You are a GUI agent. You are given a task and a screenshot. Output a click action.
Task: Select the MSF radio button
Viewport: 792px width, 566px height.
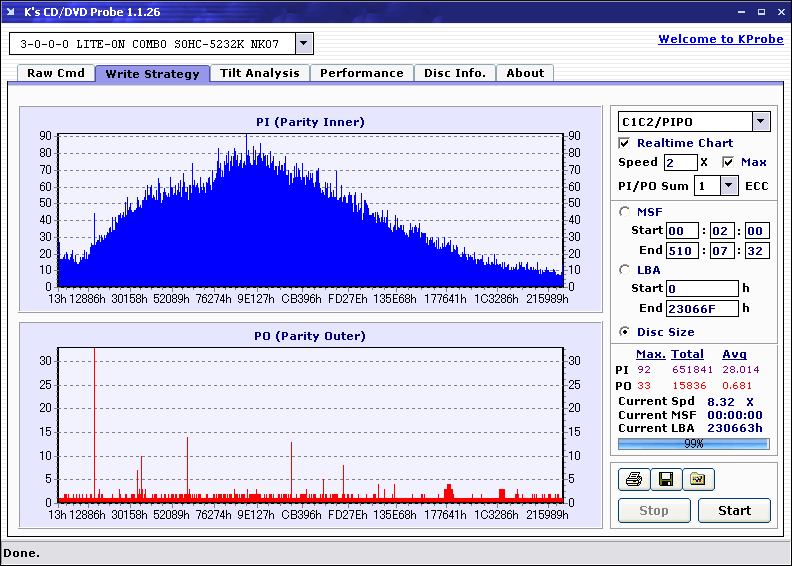tap(625, 212)
